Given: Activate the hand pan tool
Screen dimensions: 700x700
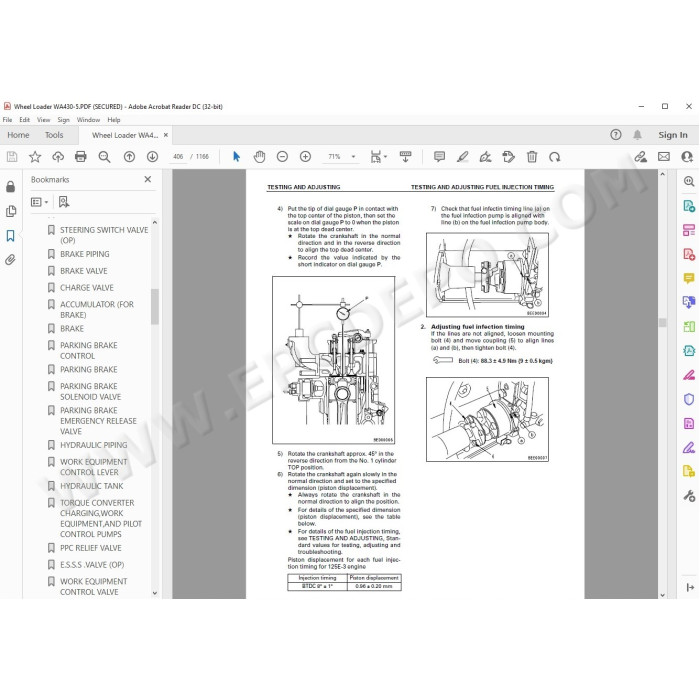Looking at the screenshot, I should click(259, 157).
